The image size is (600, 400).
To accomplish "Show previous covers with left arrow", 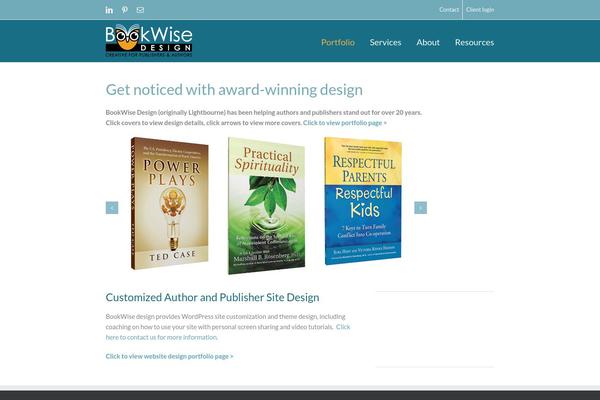I will [112, 208].
